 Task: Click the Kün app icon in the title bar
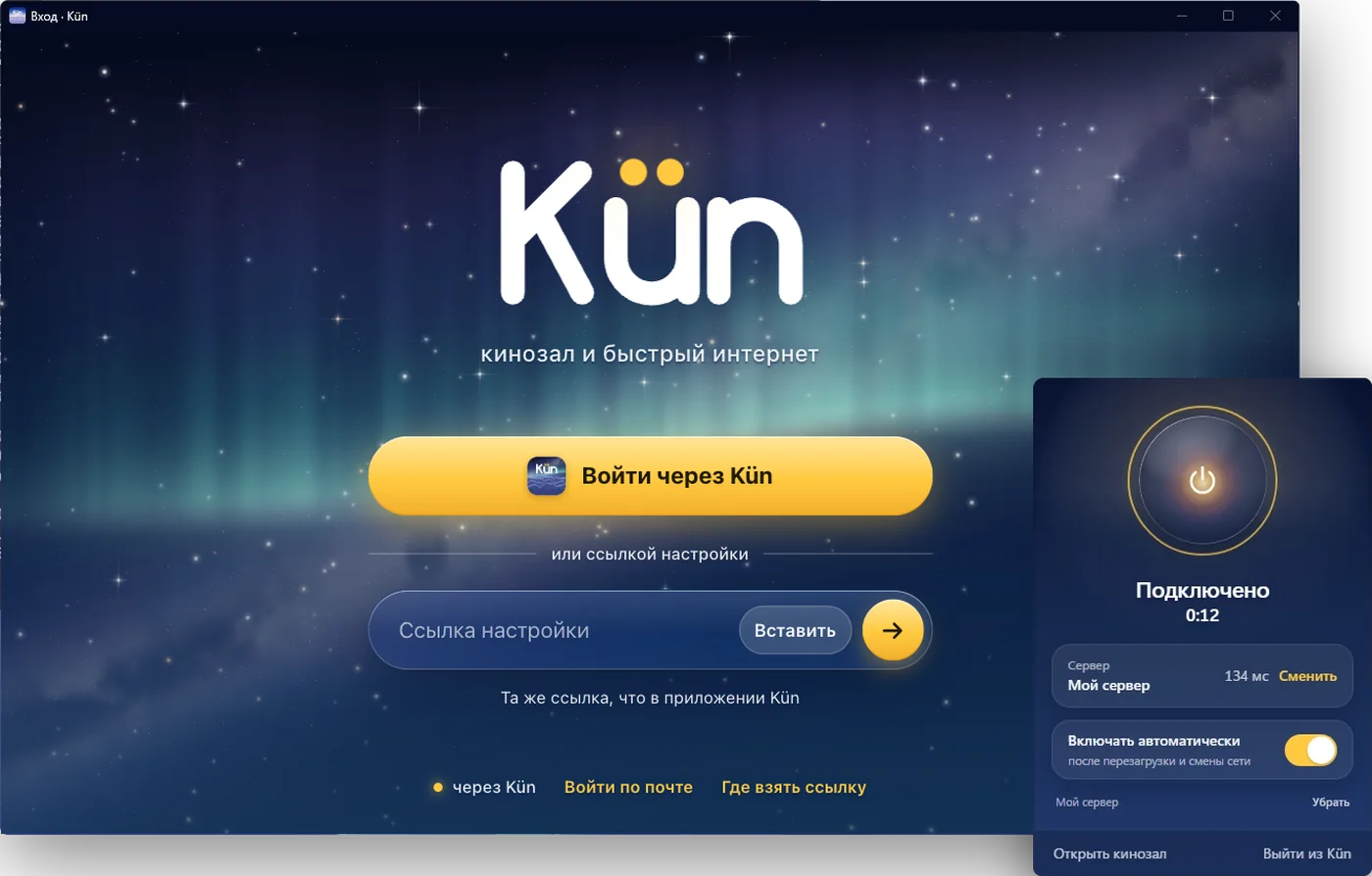(x=17, y=16)
